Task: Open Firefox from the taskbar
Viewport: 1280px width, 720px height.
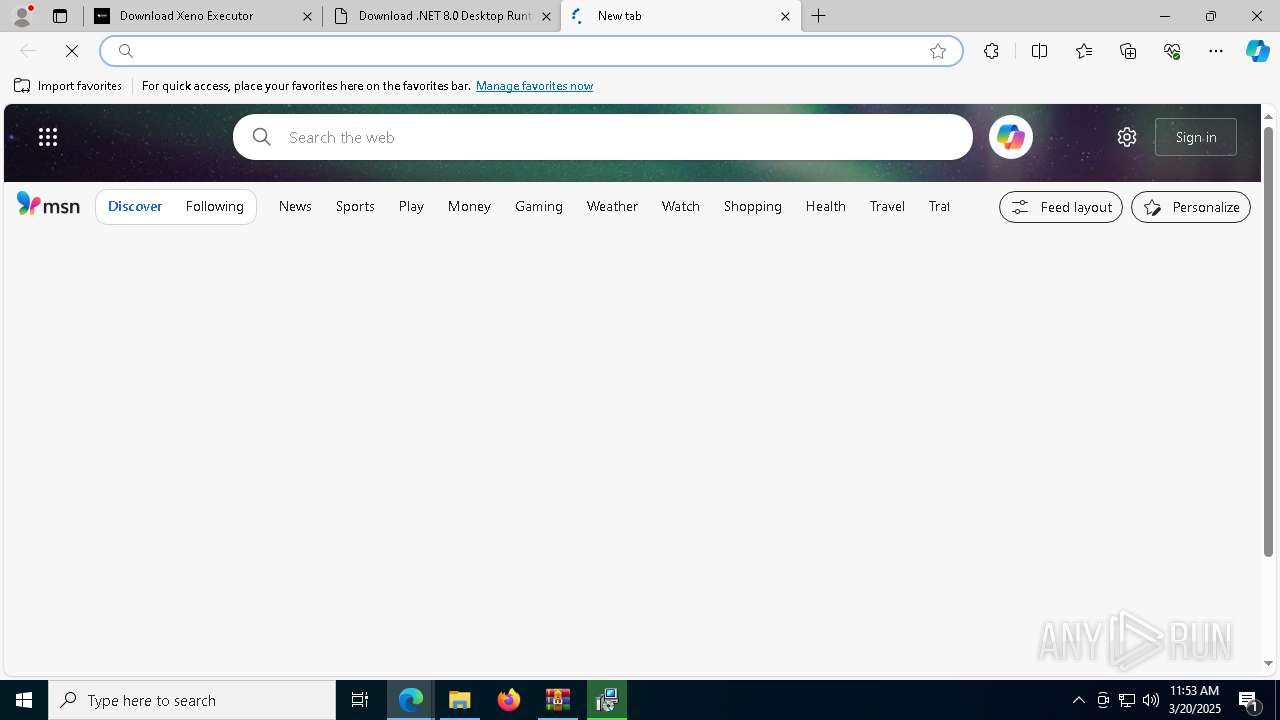Action: tap(509, 700)
